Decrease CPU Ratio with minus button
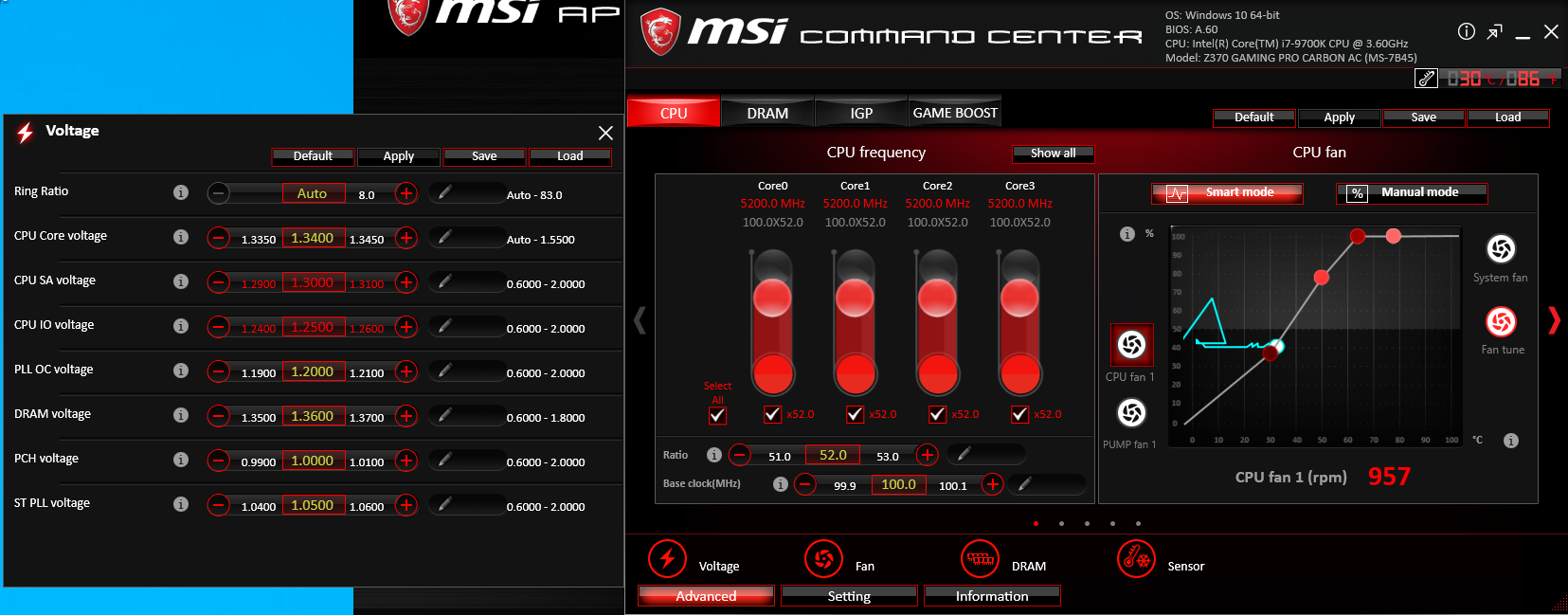Screen dimensions: 1568x615 coord(740,455)
